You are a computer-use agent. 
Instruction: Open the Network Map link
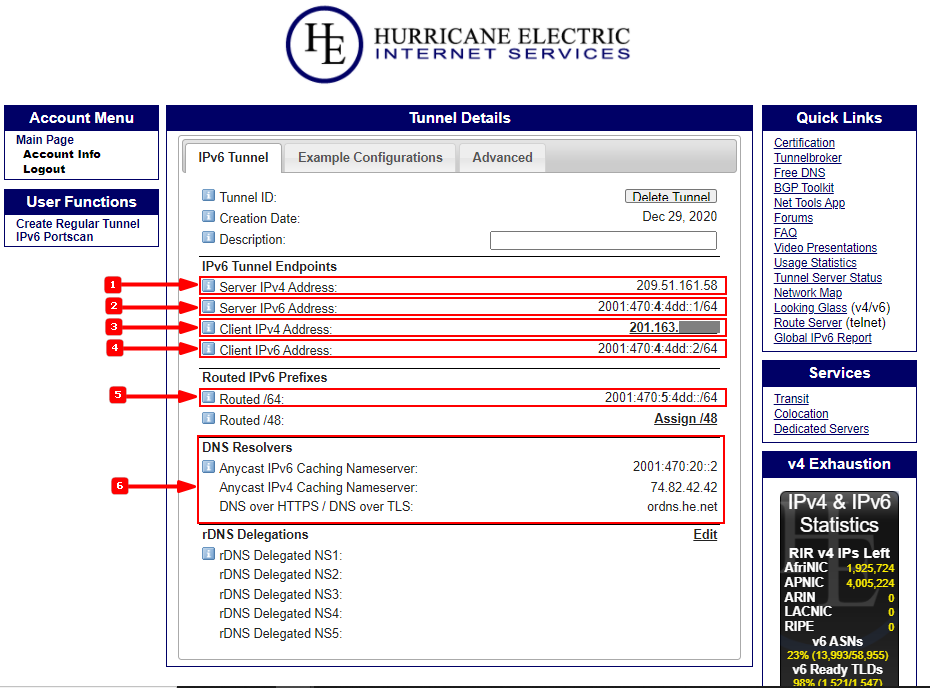[x=808, y=293]
